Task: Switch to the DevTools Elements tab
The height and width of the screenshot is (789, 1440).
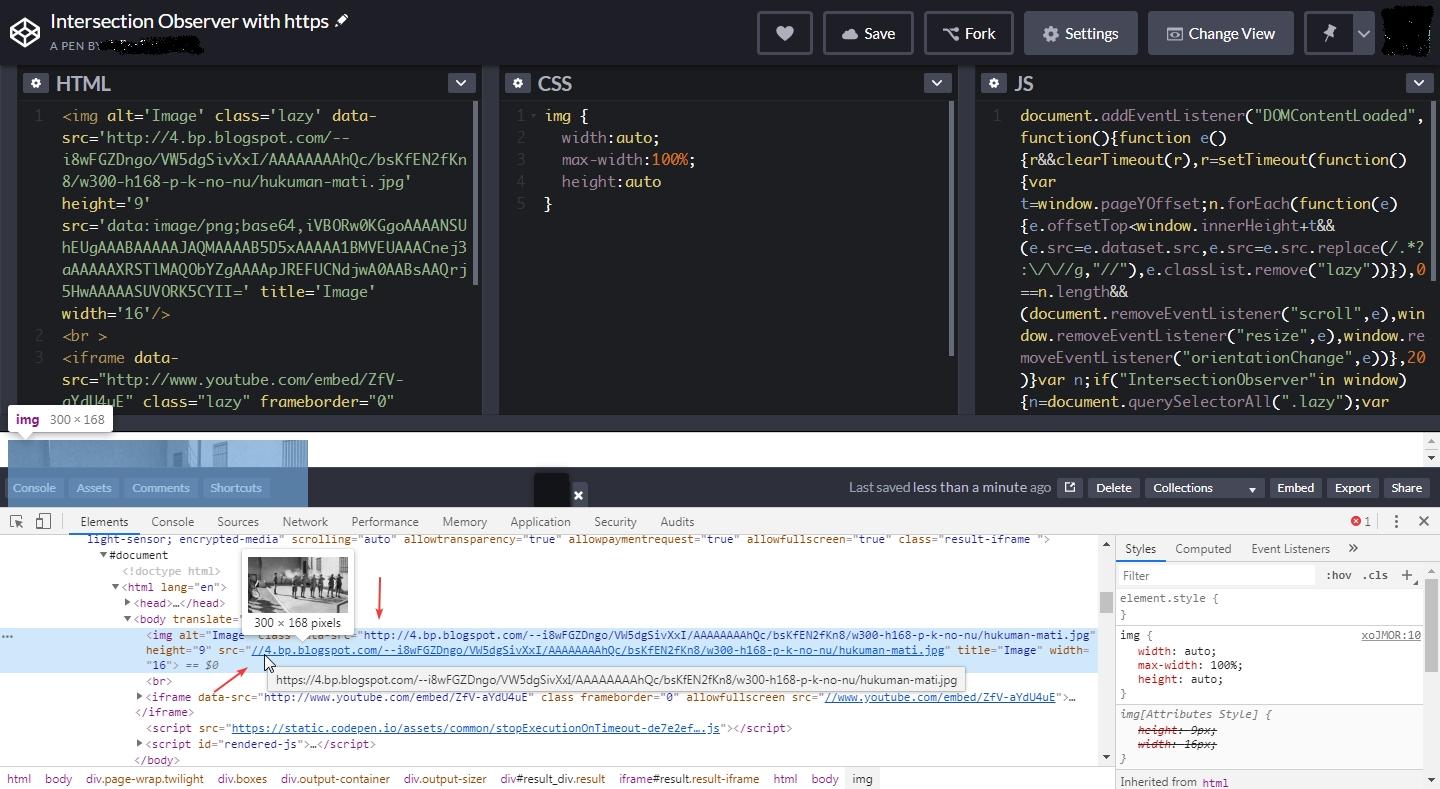Action: (104, 522)
